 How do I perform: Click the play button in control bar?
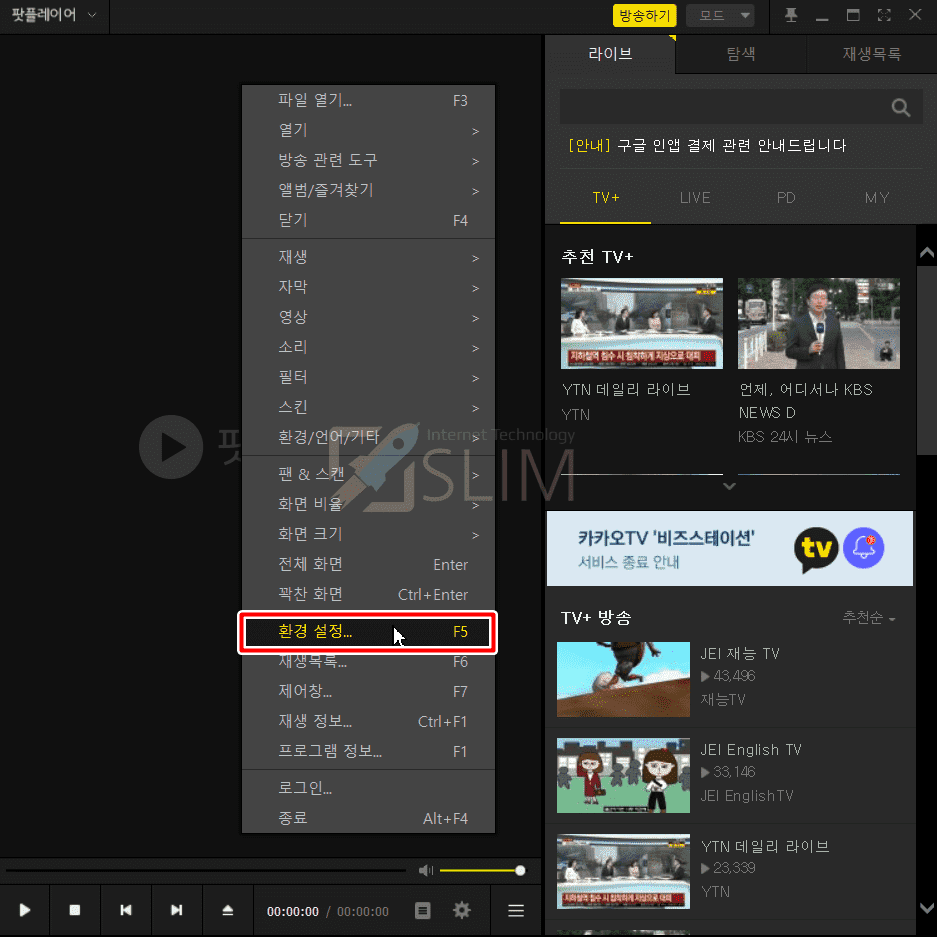pyautogui.click(x=25, y=910)
